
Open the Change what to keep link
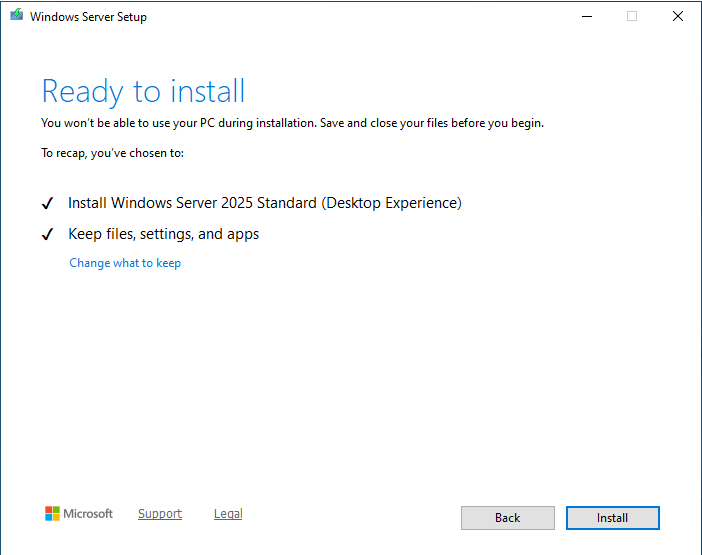[125, 263]
